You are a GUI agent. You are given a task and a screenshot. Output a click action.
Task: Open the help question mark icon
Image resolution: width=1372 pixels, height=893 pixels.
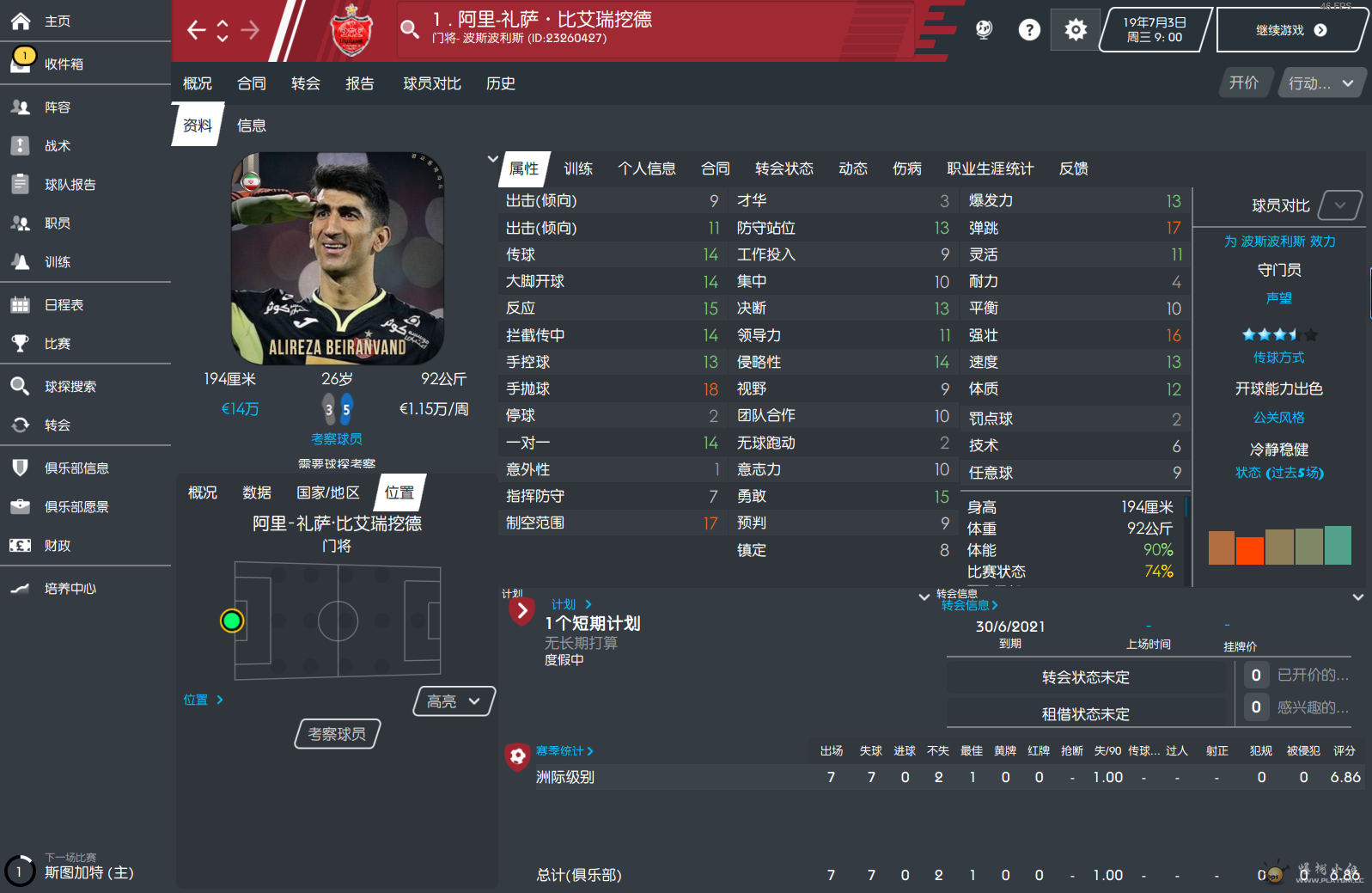coord(1029,30)
